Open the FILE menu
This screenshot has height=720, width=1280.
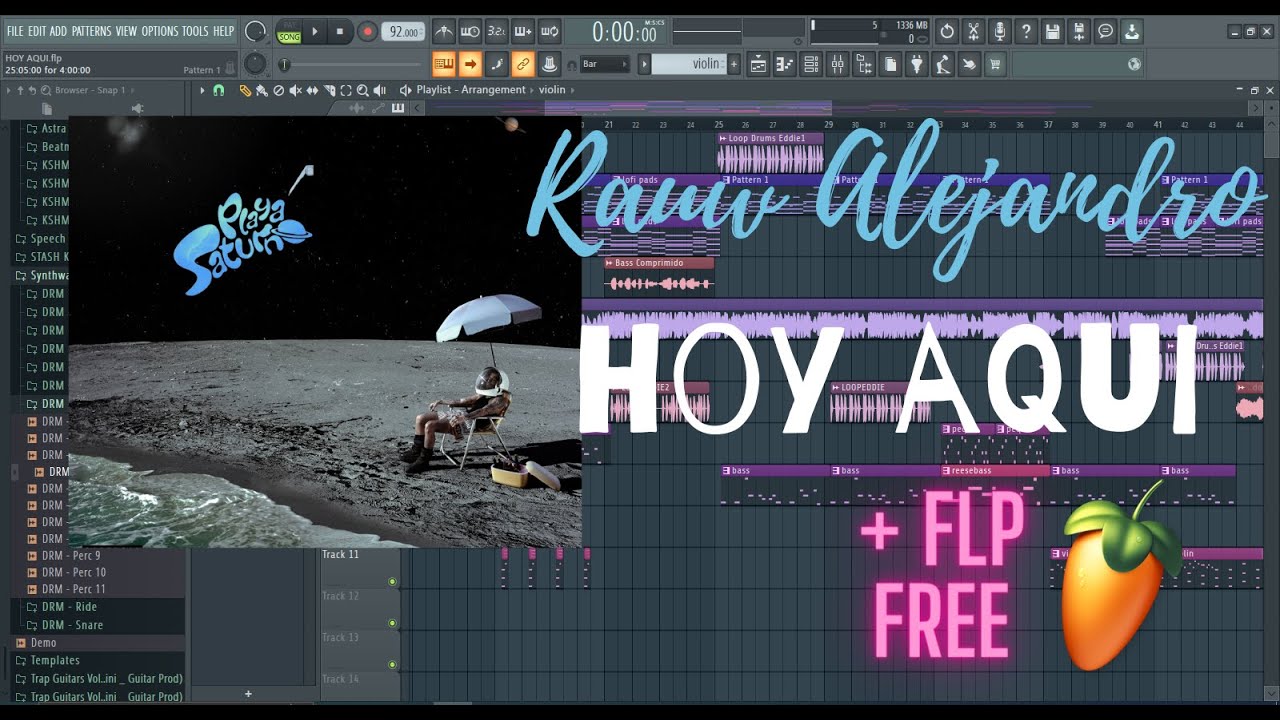pos(15,31)
